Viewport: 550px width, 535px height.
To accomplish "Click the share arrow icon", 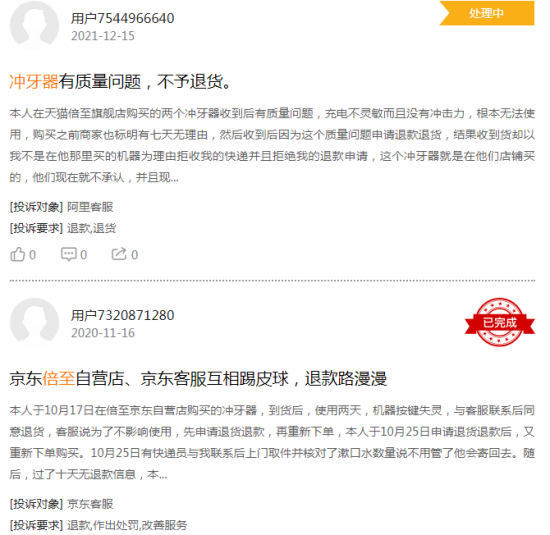I will click(x=119, y=254).
